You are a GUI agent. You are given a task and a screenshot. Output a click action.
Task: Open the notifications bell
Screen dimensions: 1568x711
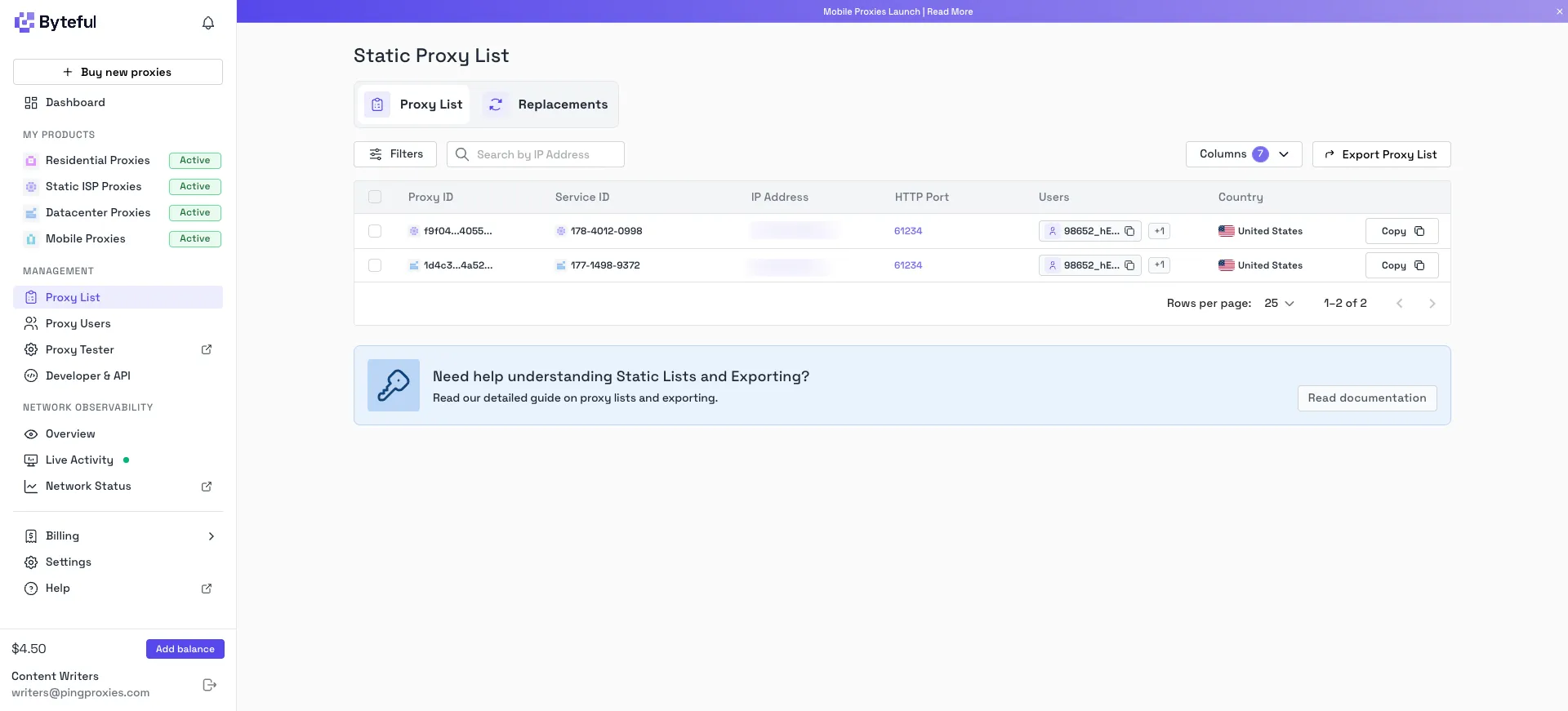click(208, 23)
